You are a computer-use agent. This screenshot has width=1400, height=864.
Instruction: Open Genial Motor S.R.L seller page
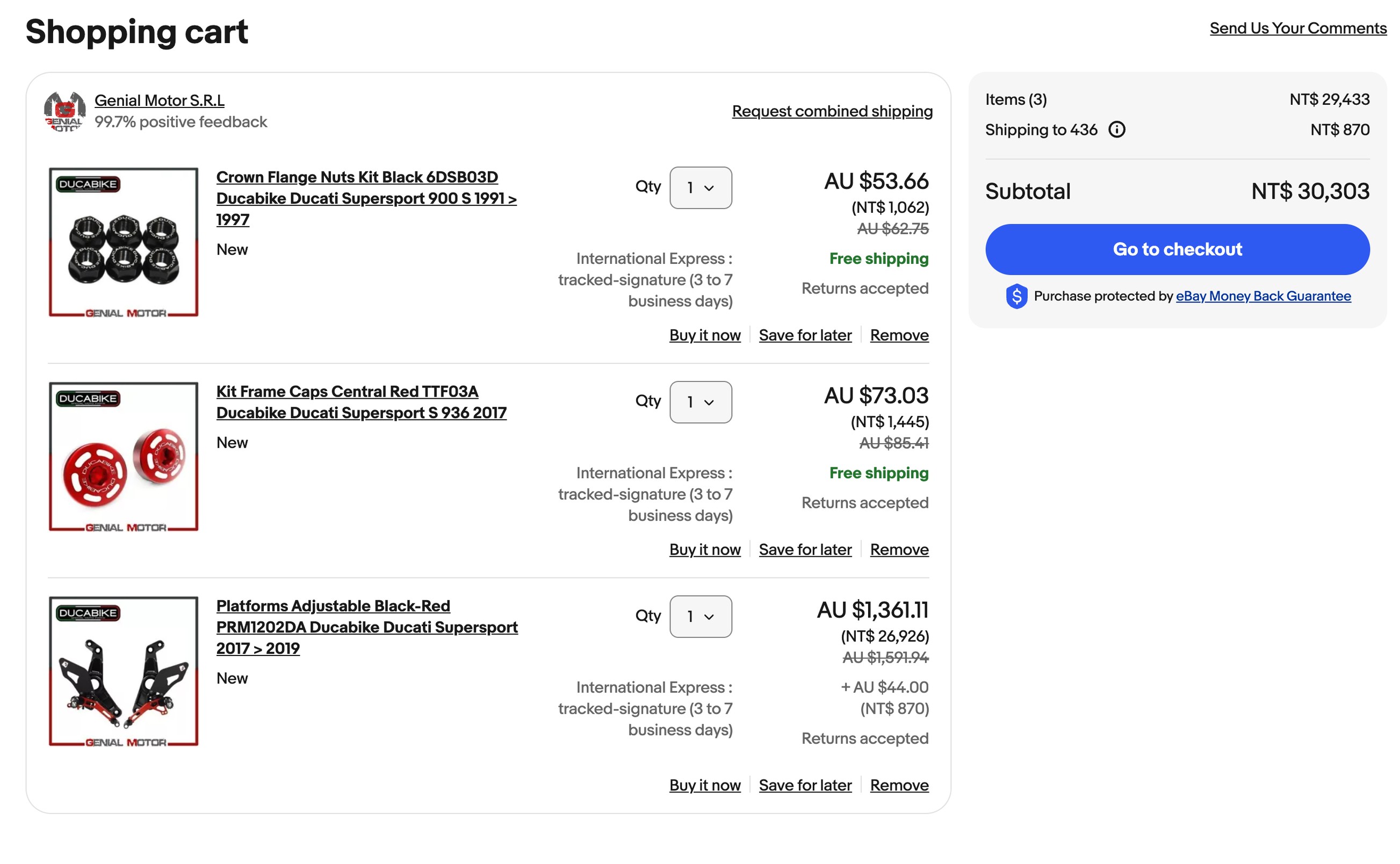pyautogui.click(x=160, y=100)
